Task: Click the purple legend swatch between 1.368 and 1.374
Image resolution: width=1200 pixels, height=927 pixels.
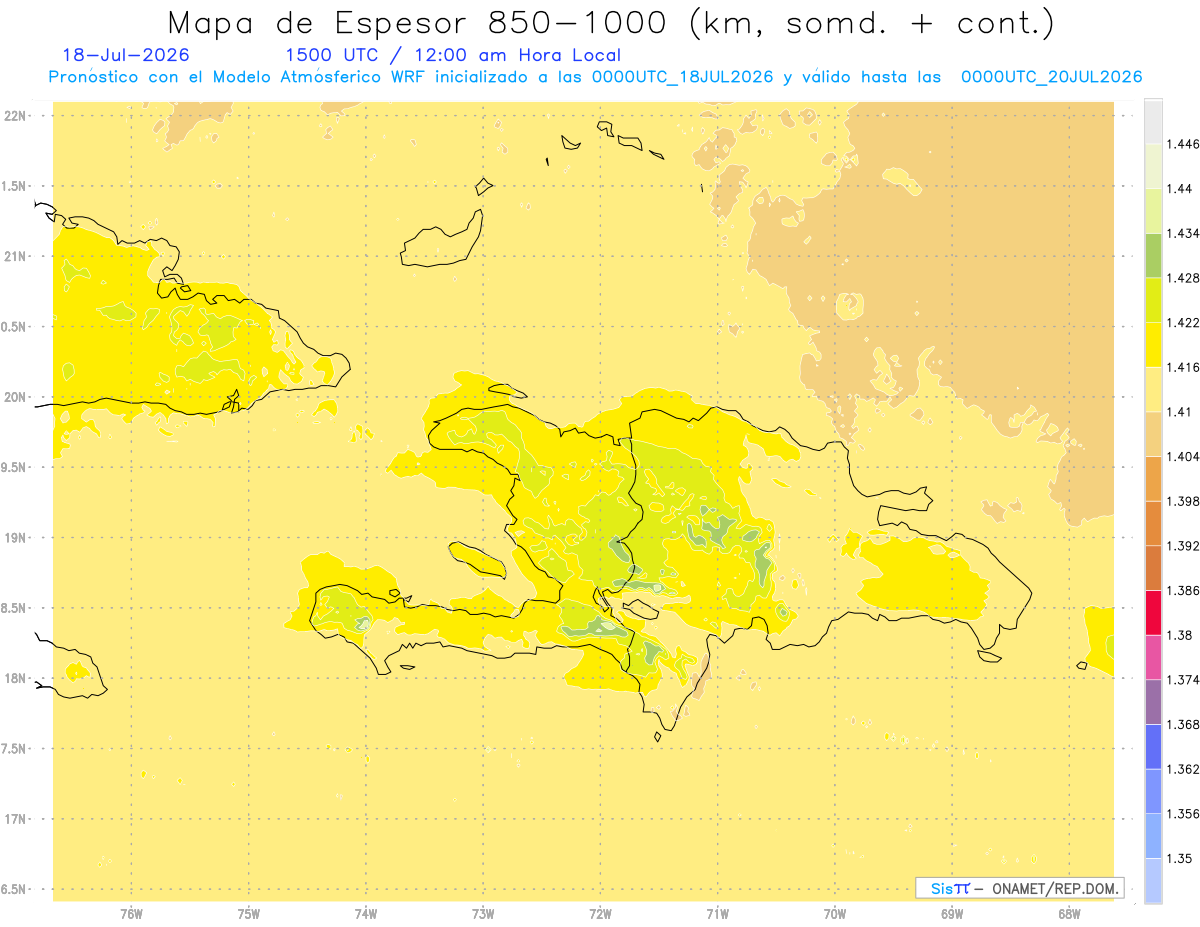Action: (x=1153, y=702)
